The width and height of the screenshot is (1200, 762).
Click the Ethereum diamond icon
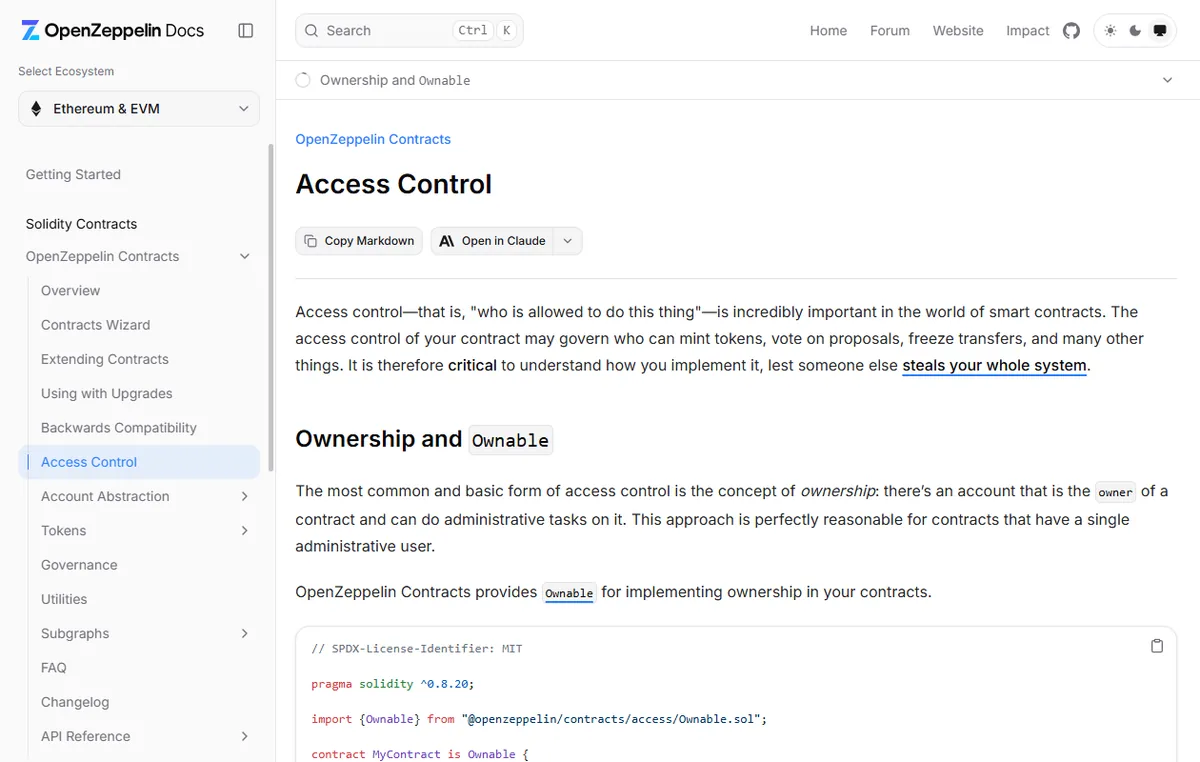click(37, 109)
